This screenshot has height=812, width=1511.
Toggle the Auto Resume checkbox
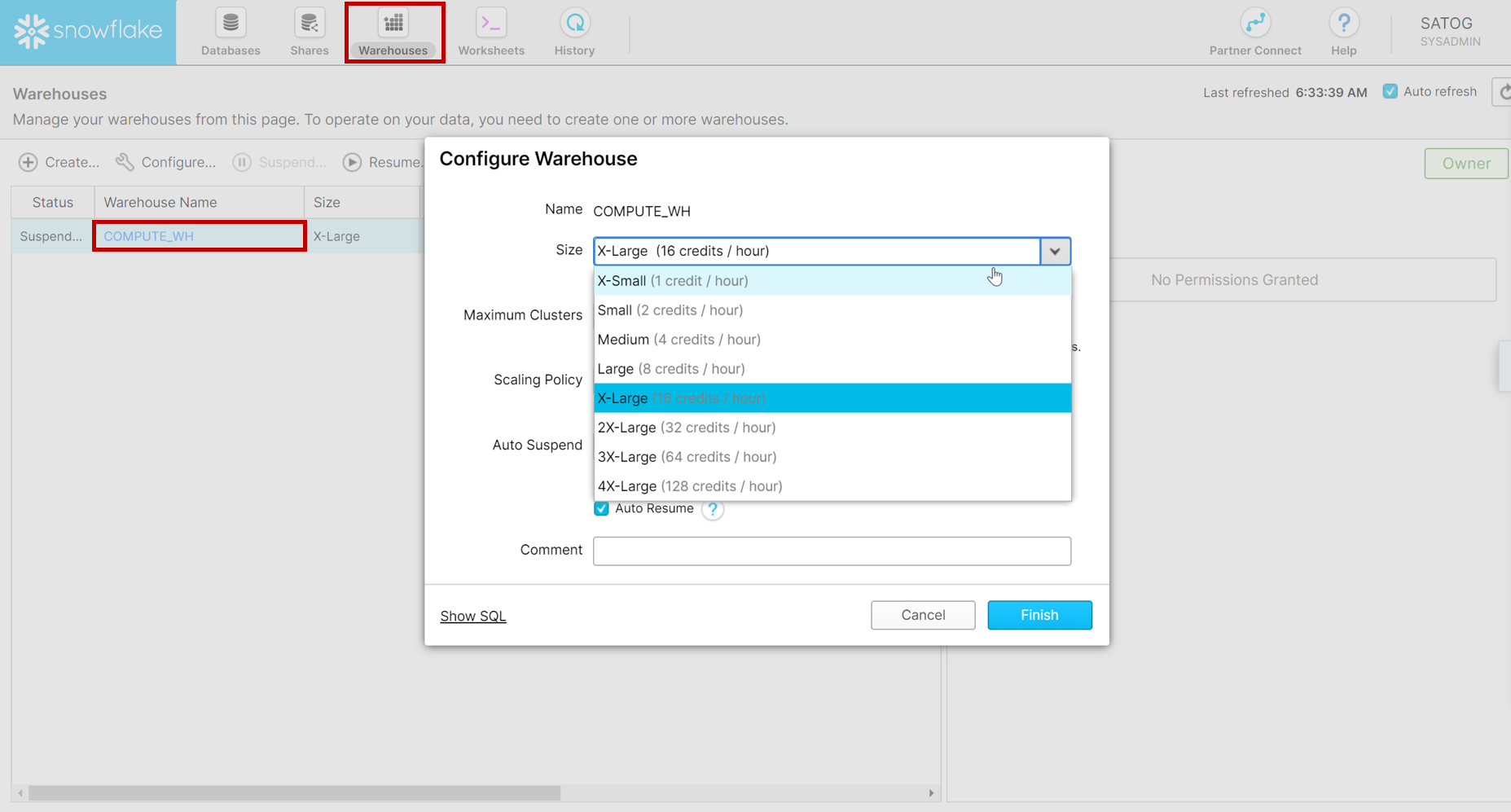(601, 509)
